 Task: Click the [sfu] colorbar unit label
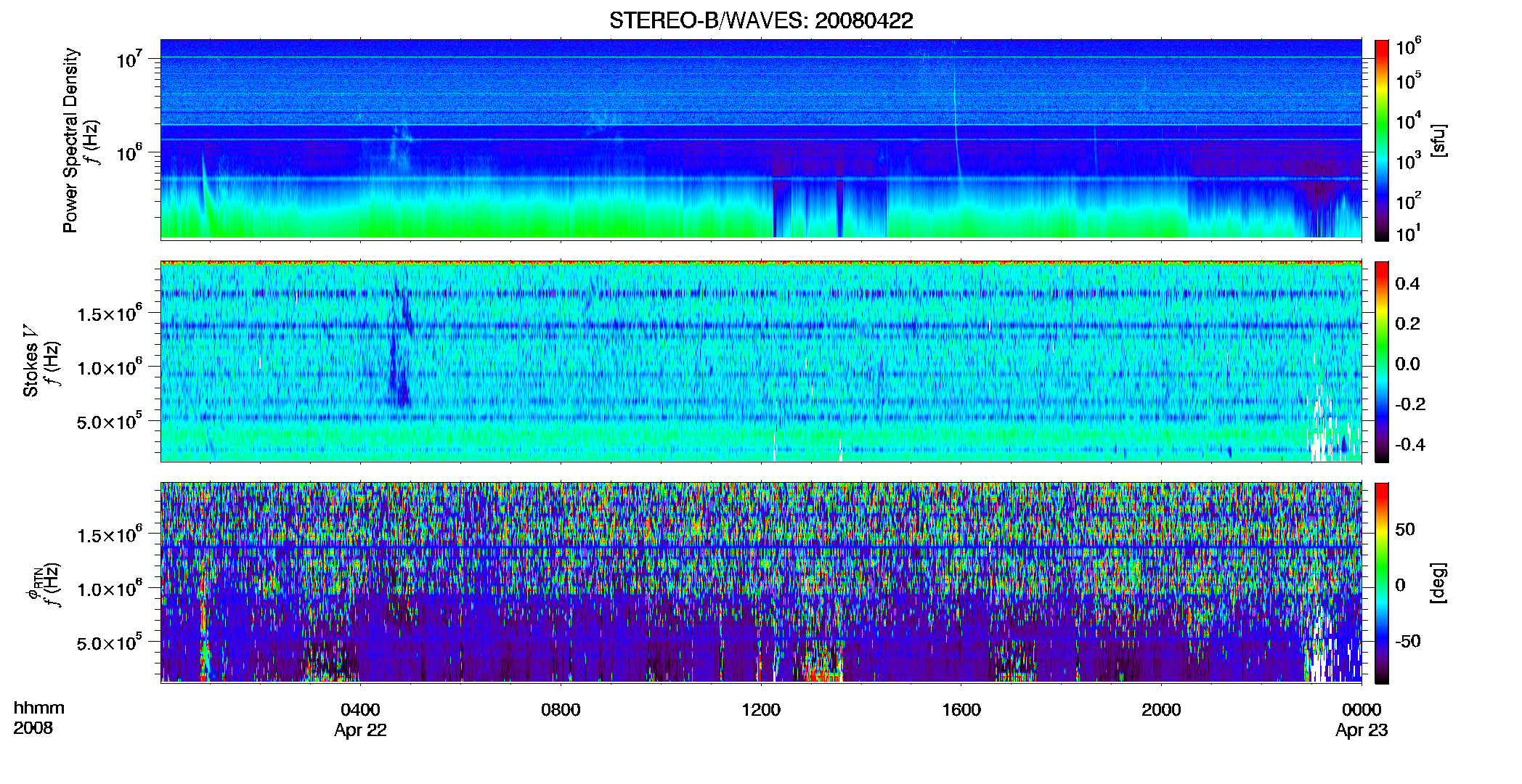point(1438,140)
